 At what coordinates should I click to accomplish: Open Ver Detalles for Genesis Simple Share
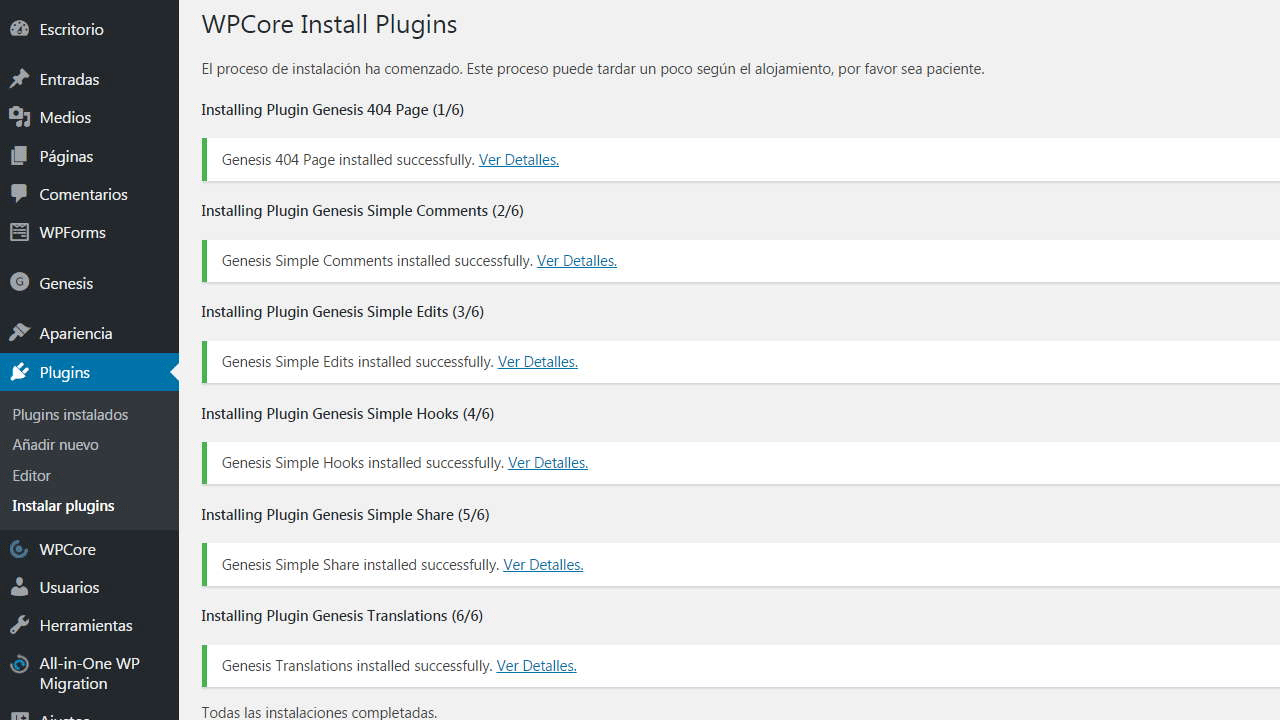click(x=543, y=565)
